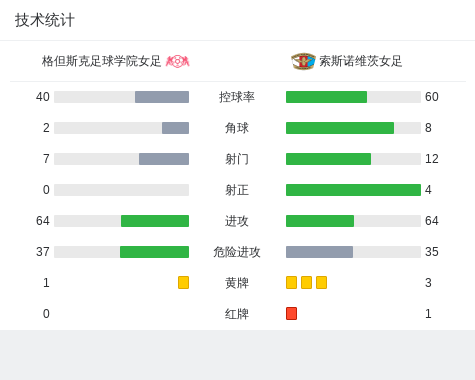This screenshot has height=380, width=475.
Task: Click the first away team yellow card
Action: coord(291,282)
